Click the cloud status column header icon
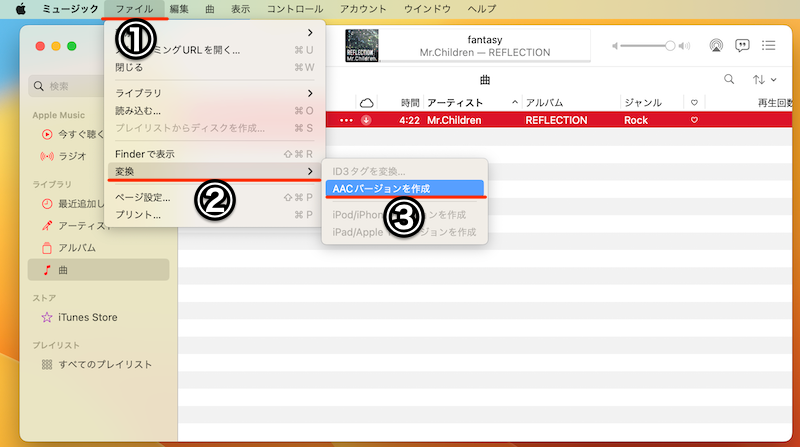This screenshot has height=447, width=800. click(366, 103)
